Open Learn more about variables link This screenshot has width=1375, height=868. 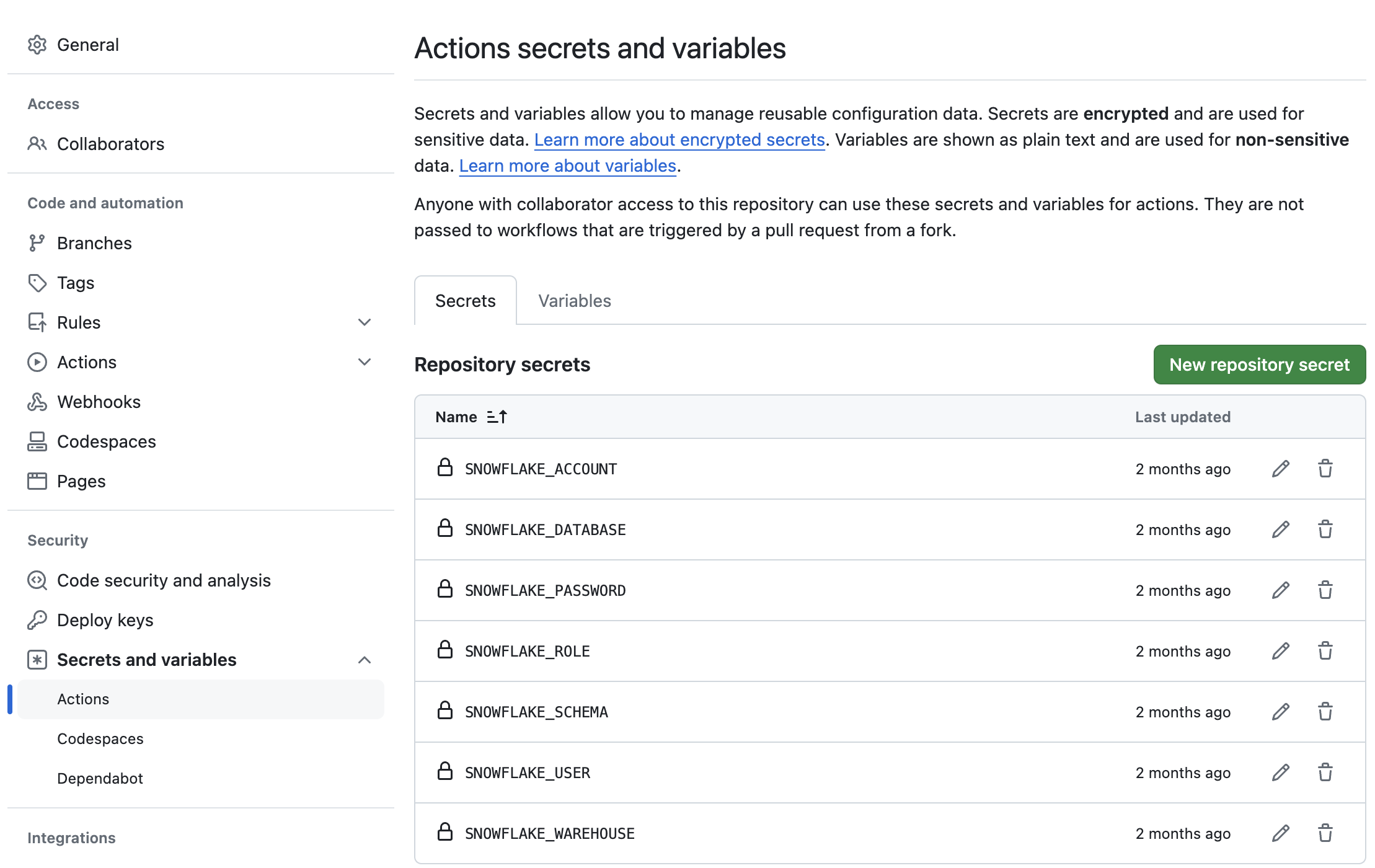[x=567, y=166]
